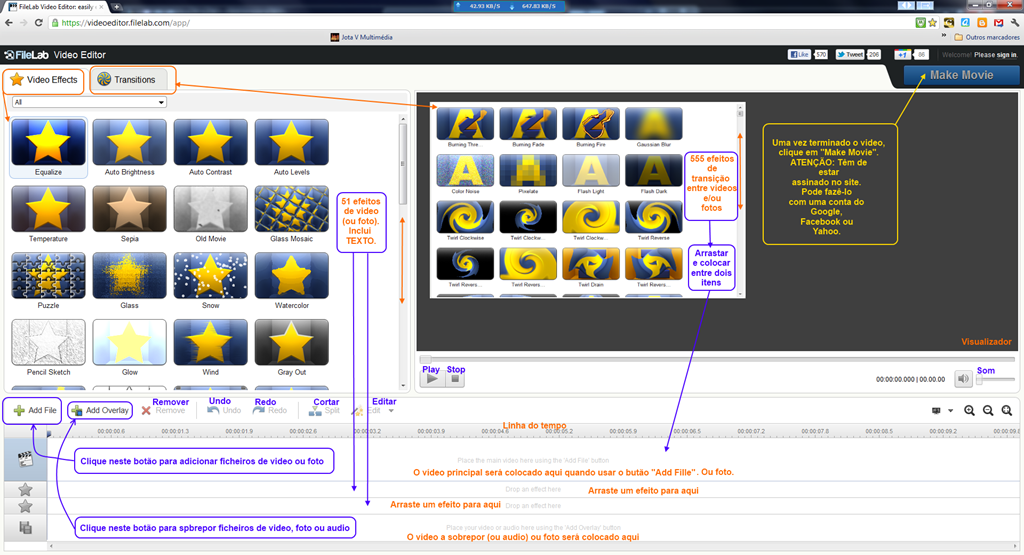Bookmark page with the star icon
The width and height of the screenshot is (1024, 555).
click(933, 23)
